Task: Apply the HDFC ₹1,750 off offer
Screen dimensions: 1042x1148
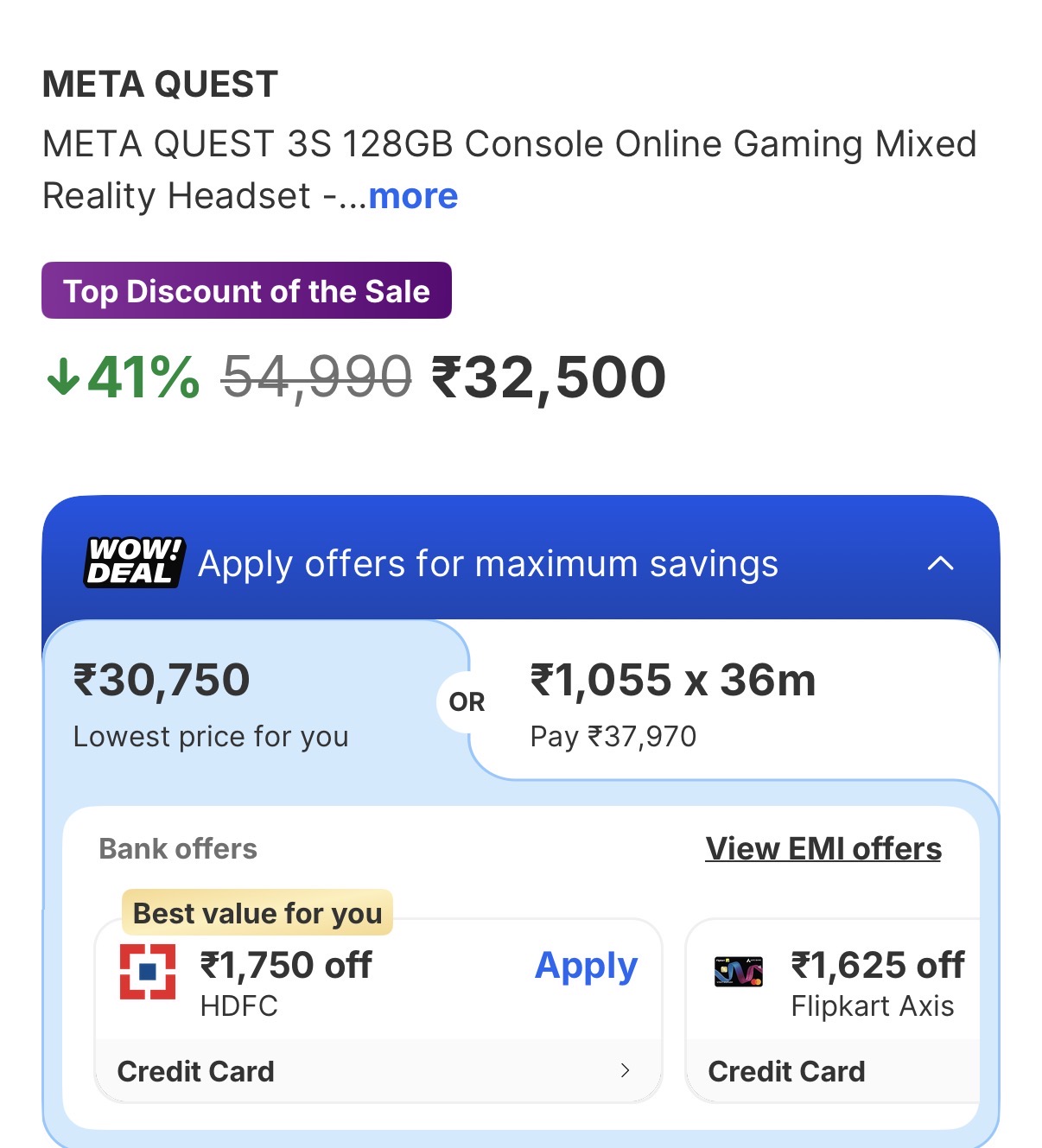Action: click(586, 966)
